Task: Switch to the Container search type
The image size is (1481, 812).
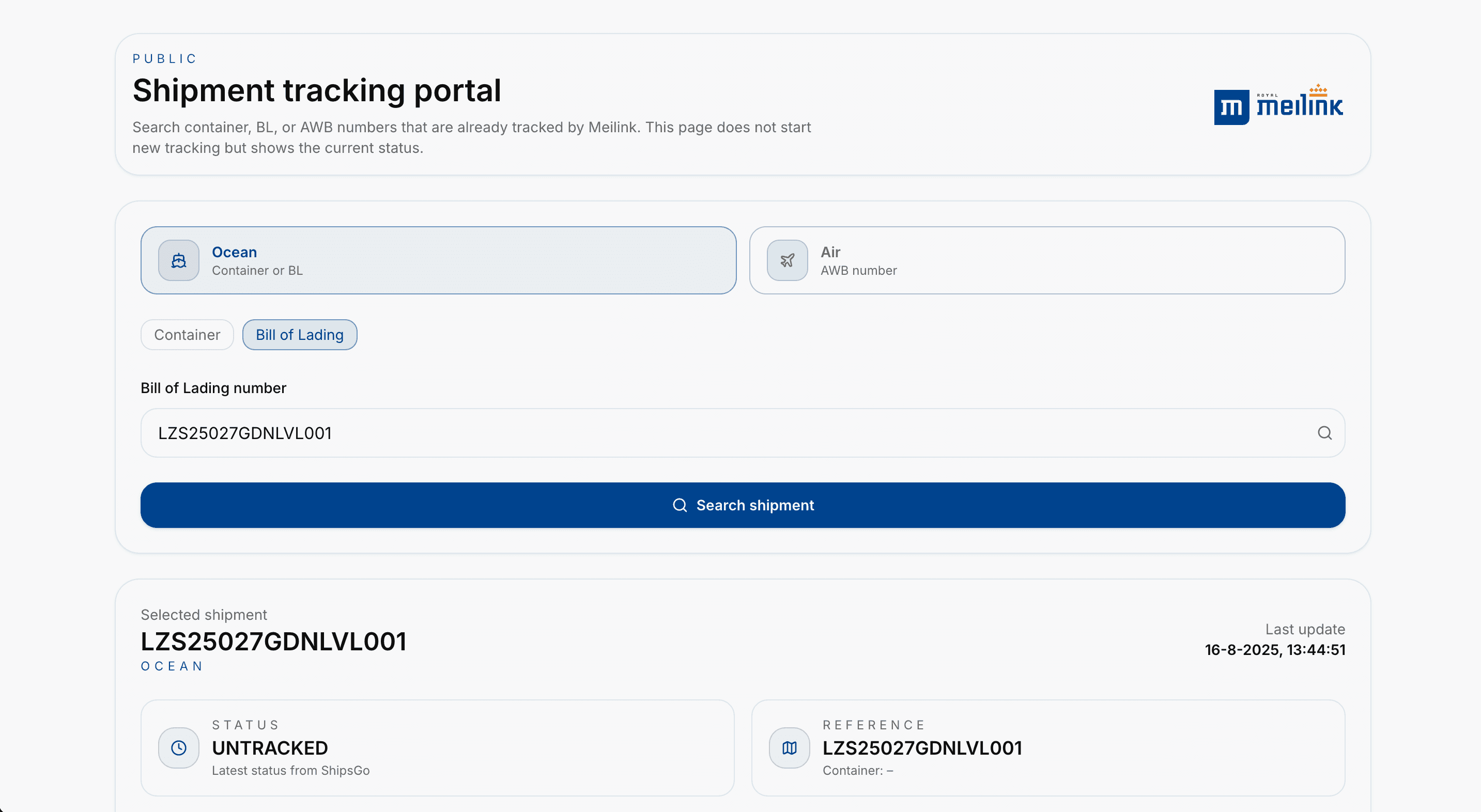Action: click(x=187, y=334)
